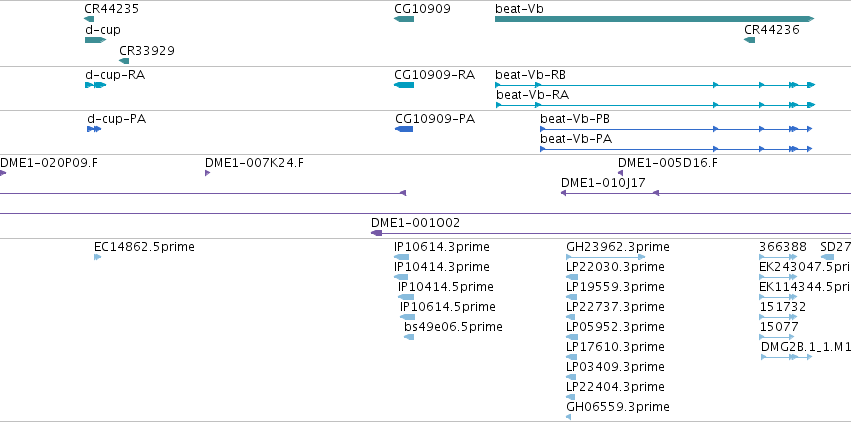Select the GH23962.3prime EST feature

[606, 257]
